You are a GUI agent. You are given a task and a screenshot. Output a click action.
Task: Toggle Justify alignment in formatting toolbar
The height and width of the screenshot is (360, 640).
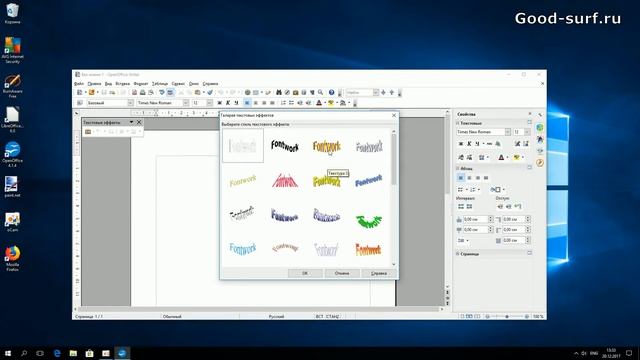272,103
